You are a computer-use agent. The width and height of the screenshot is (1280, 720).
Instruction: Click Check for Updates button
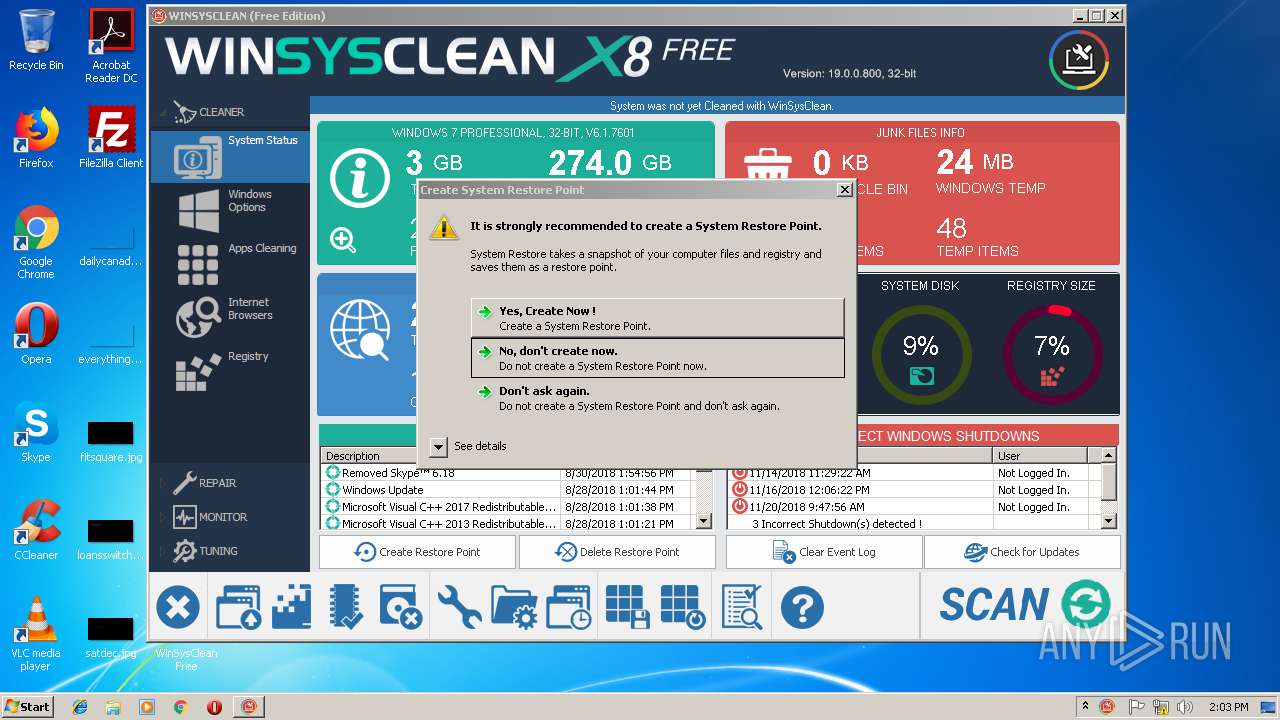coord(1022,552)
